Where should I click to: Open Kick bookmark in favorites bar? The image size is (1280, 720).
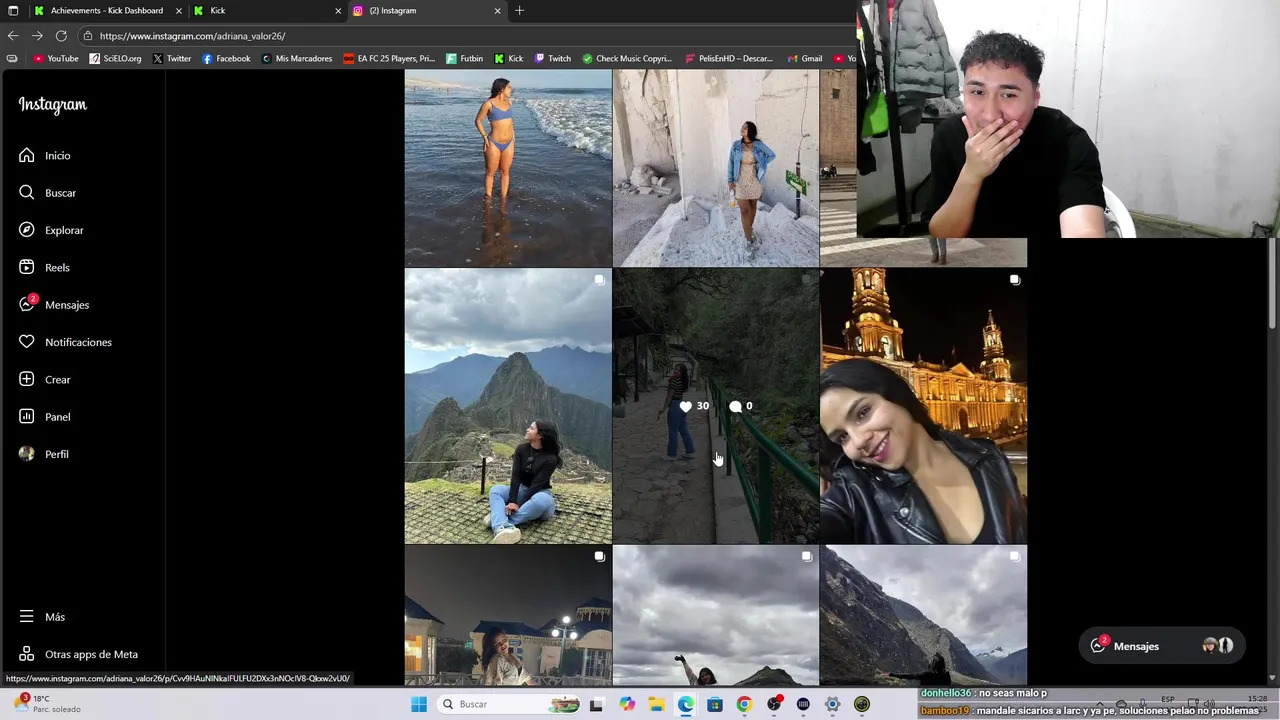tap(509, 59)
